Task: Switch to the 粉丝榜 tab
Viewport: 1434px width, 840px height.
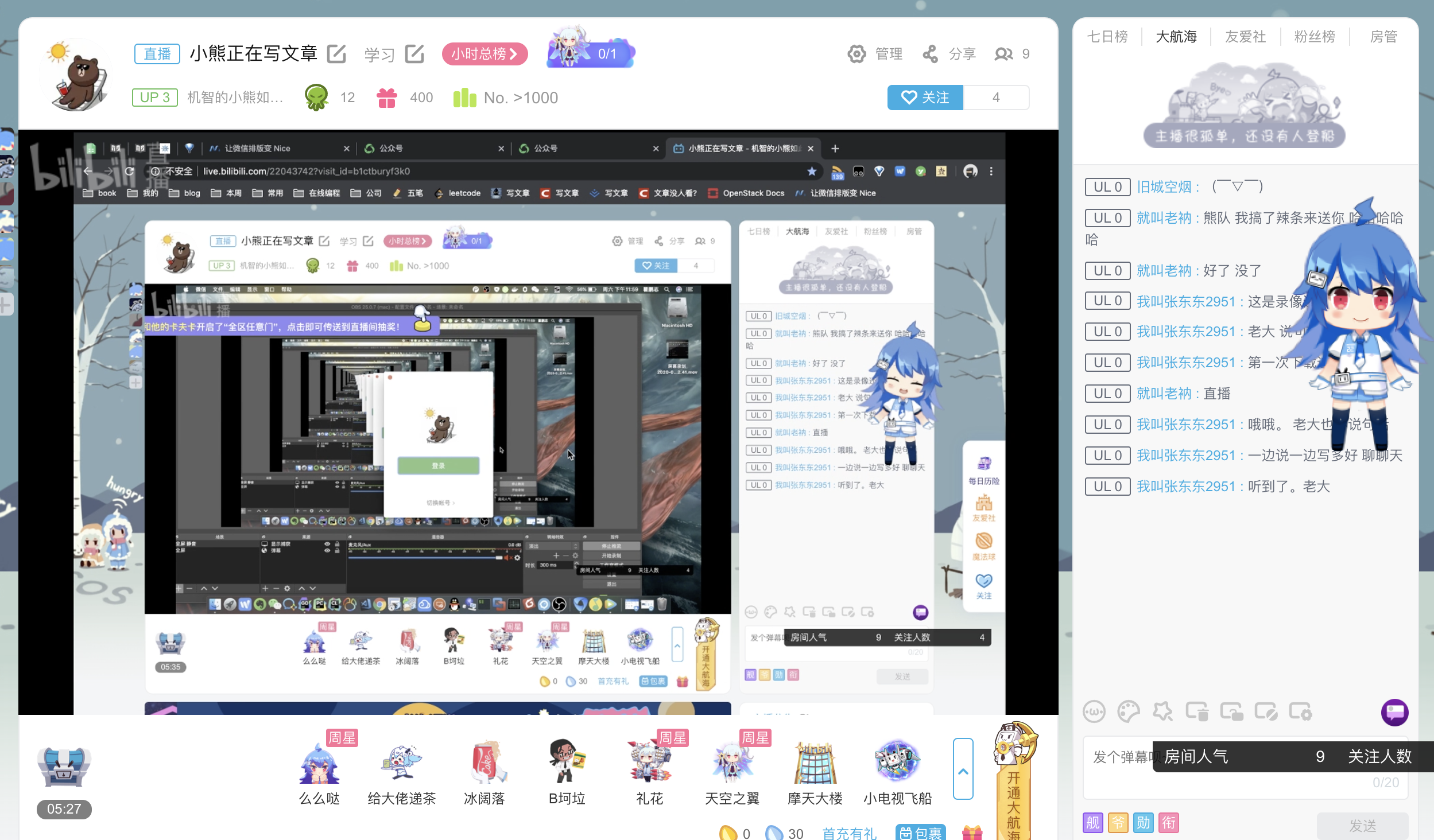Action: 1314,37
